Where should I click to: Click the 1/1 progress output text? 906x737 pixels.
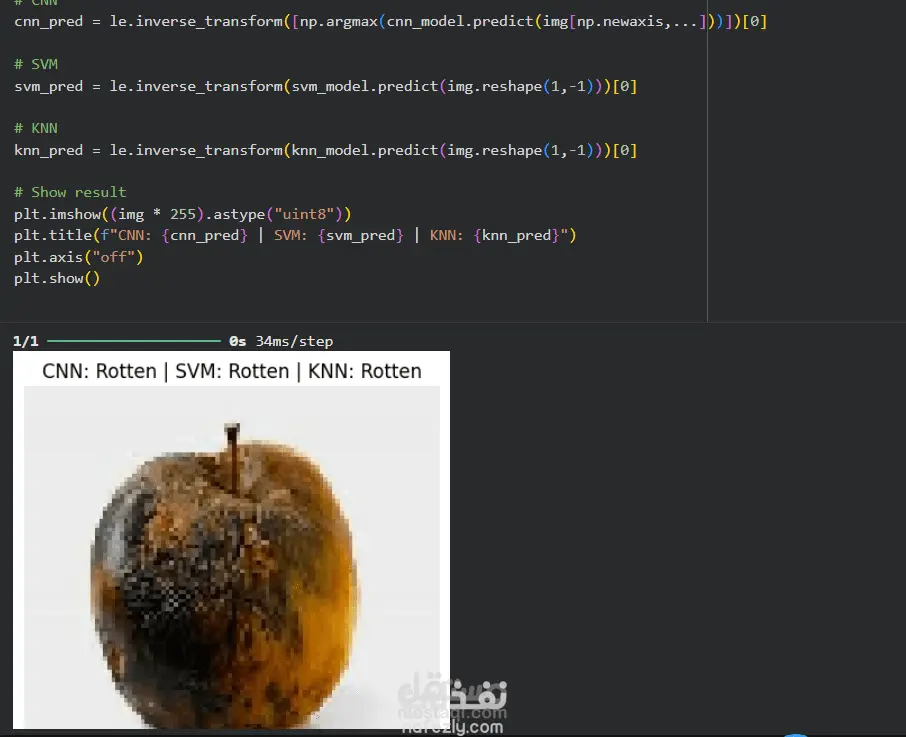click(x=26, y=341)
